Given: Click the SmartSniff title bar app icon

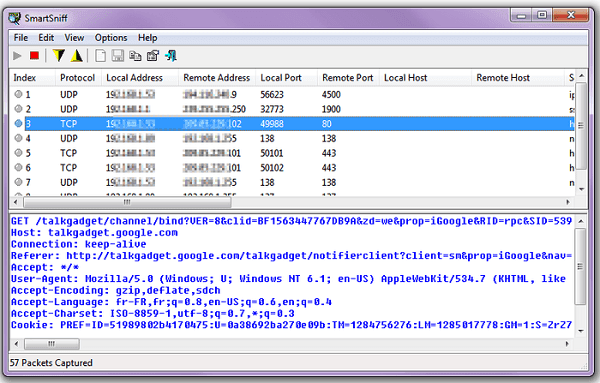Looking at the screenshot, I should pyautogui.click(x=15, y=18).
